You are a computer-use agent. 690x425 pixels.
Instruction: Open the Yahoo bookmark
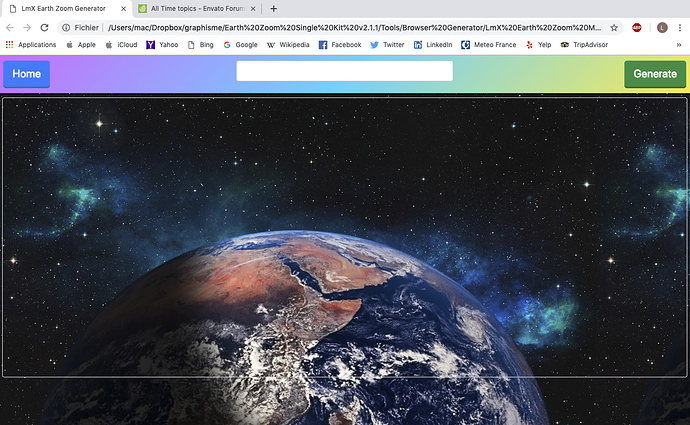[162, 44]
